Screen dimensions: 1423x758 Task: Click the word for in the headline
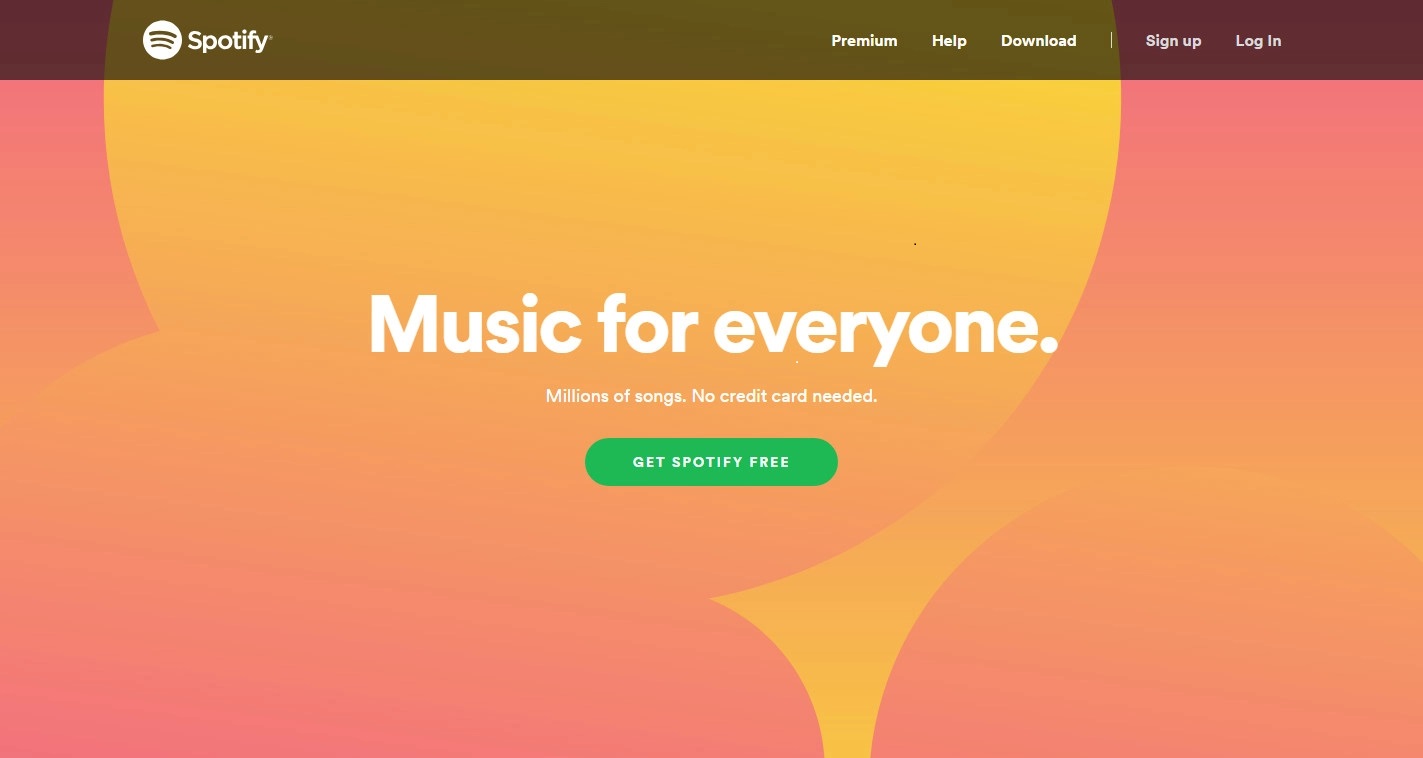647,323
